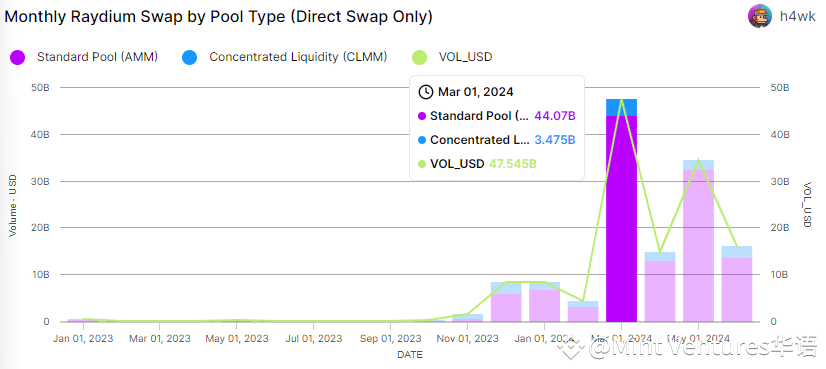Select the Concentrated Liquidity (CLMM) legend label

coord(298,57)
